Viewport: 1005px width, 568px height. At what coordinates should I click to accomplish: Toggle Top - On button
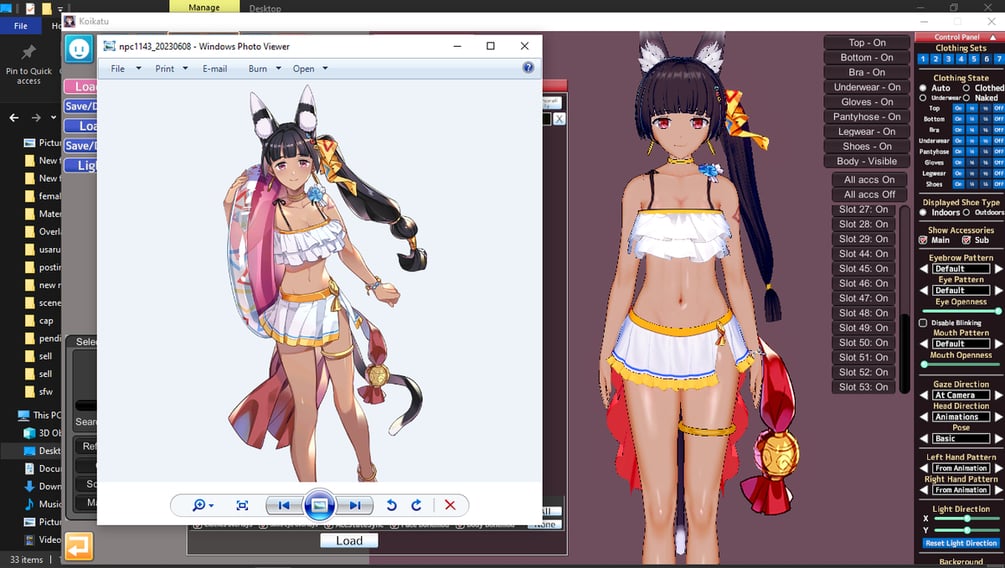pyautogui.click(x=867, y=42)
